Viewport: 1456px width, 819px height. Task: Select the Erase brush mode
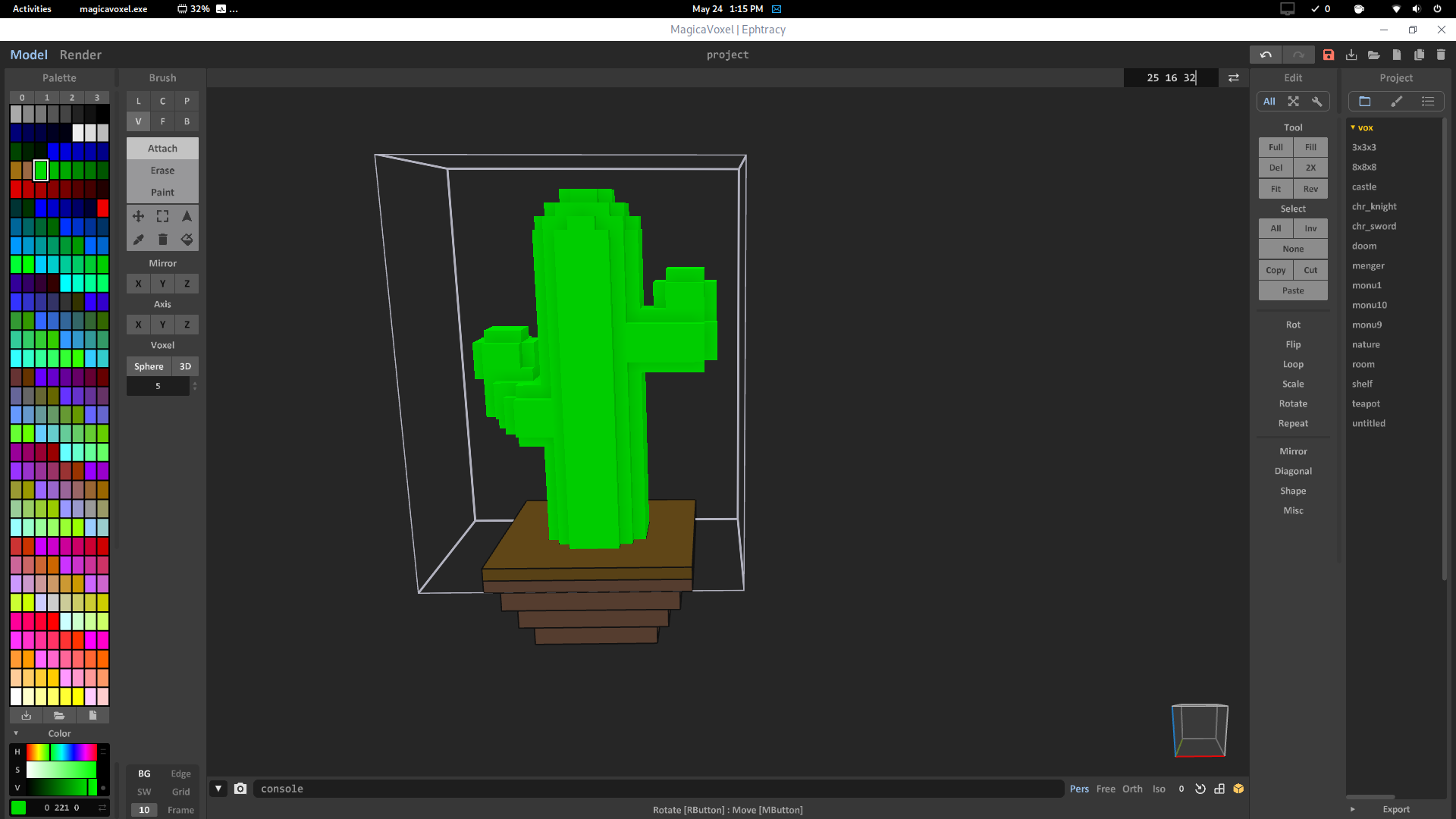point(162,170)
